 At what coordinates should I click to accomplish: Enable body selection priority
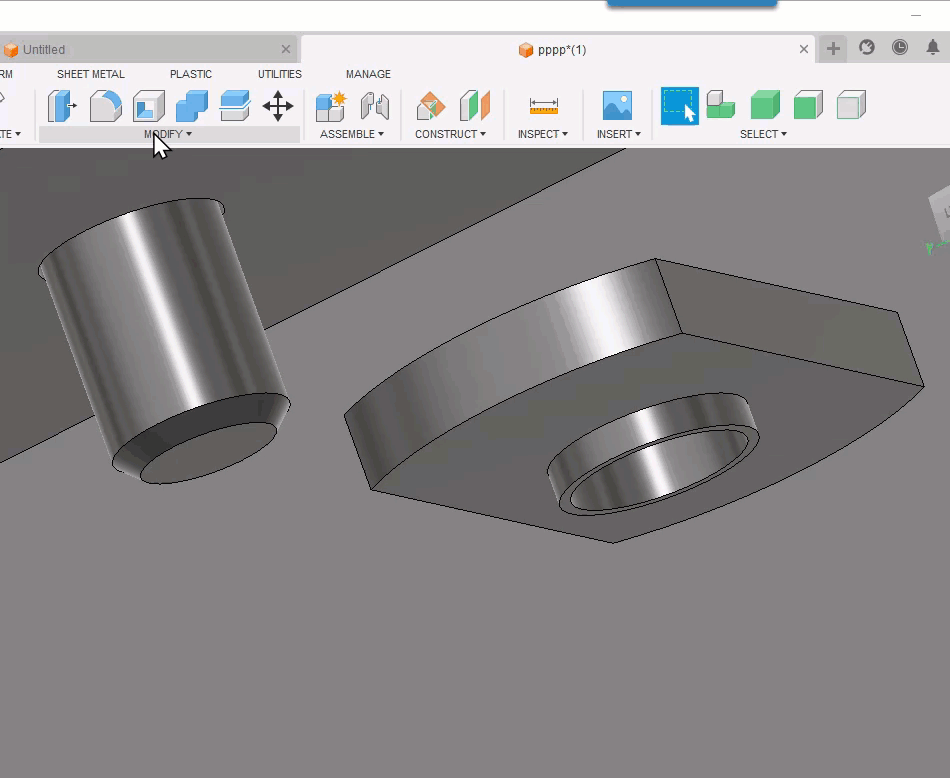click(x=765, y=106)
